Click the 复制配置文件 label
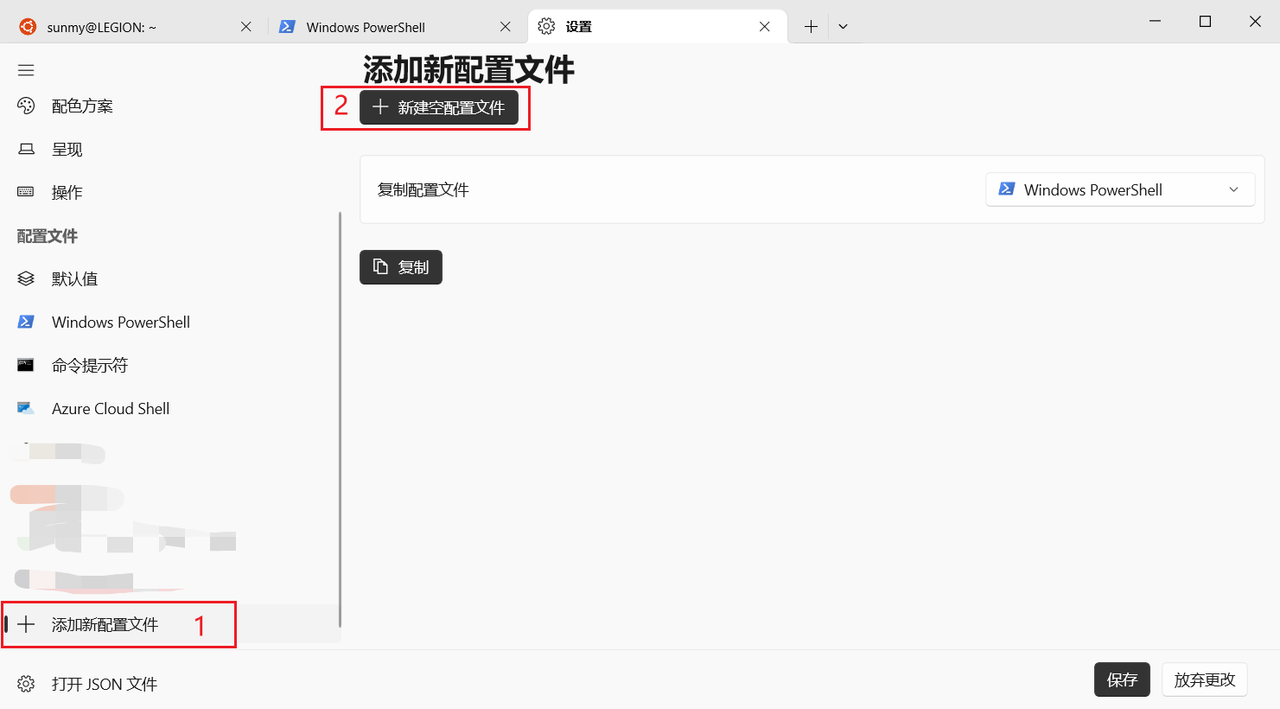Screen dimensions: 1280x709 (423, 189)
